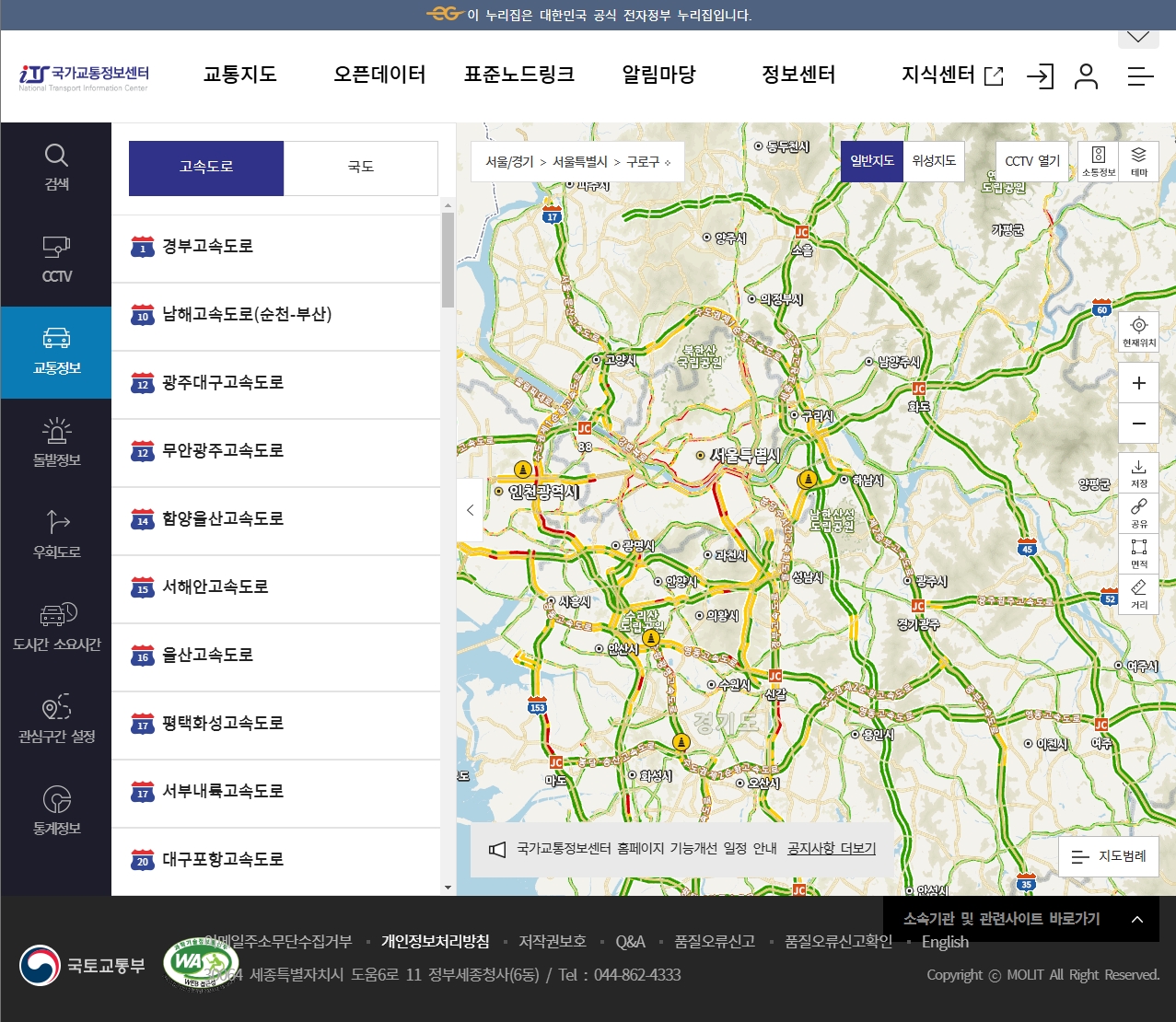
Task: Zoom in the map with plus button
Action: (1139, 383)
